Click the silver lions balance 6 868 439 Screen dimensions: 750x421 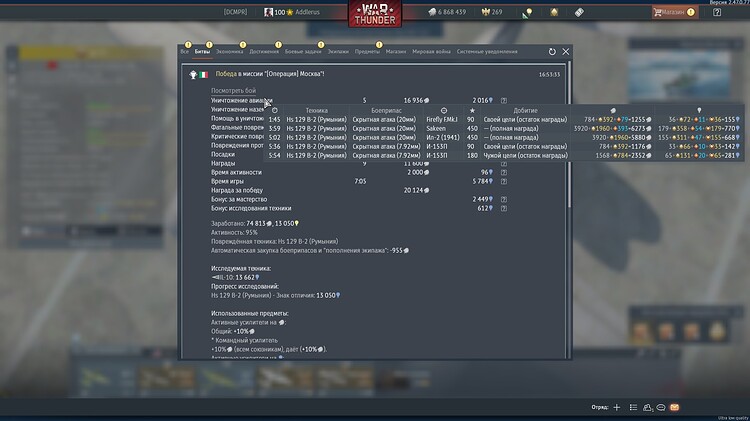(447, 12)
